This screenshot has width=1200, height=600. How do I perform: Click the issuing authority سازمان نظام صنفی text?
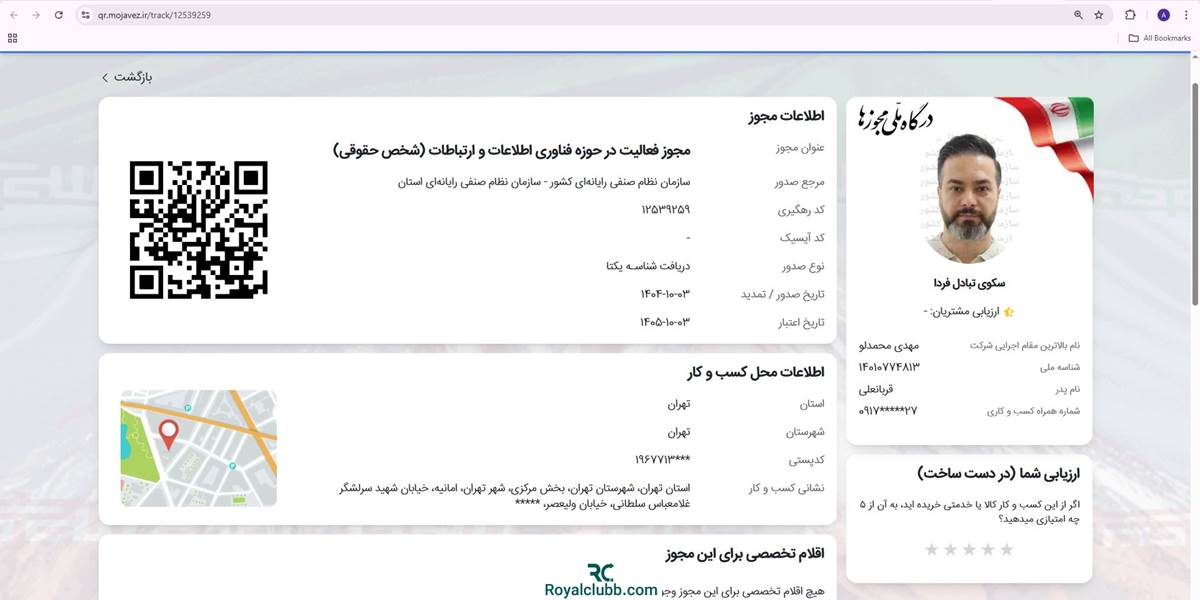544,182
